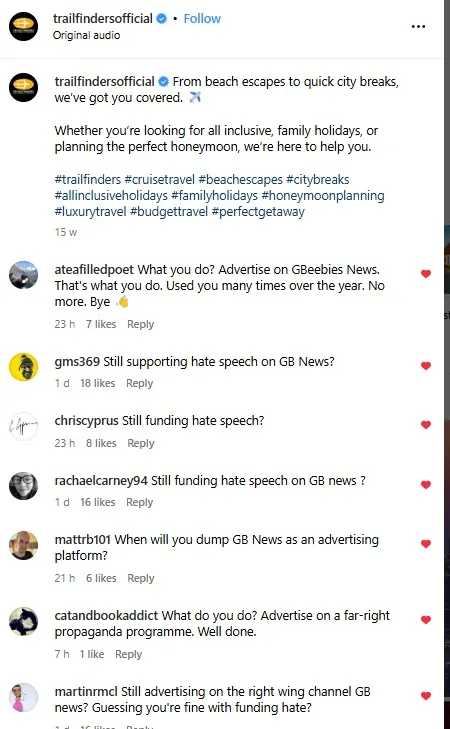Open gms369's yellow profile avatar

[23, 367]
